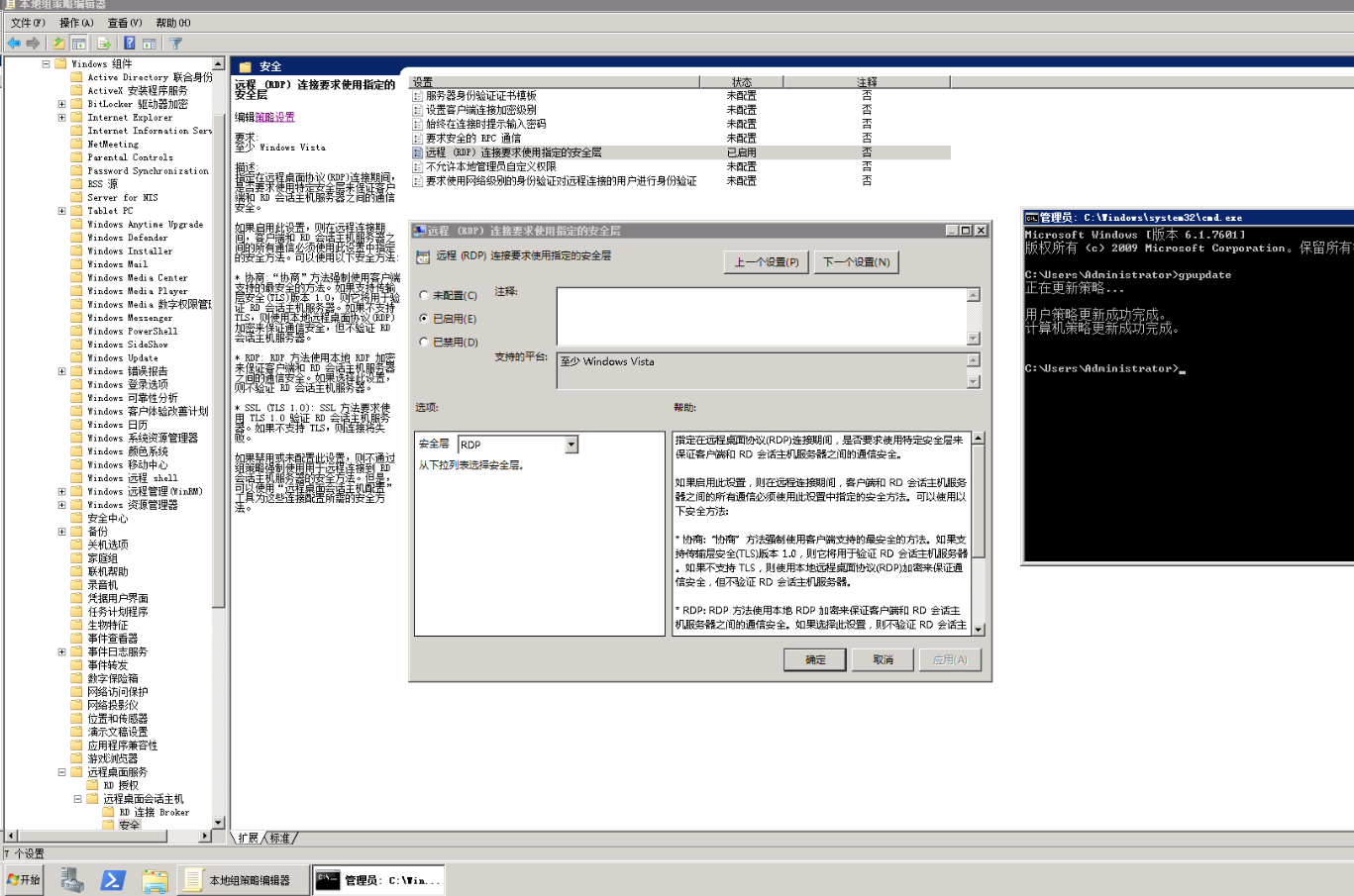This screenshot has width=1354, height=896.
Task: Select the 未配置(C) radio button
Action: click(424, 295)
